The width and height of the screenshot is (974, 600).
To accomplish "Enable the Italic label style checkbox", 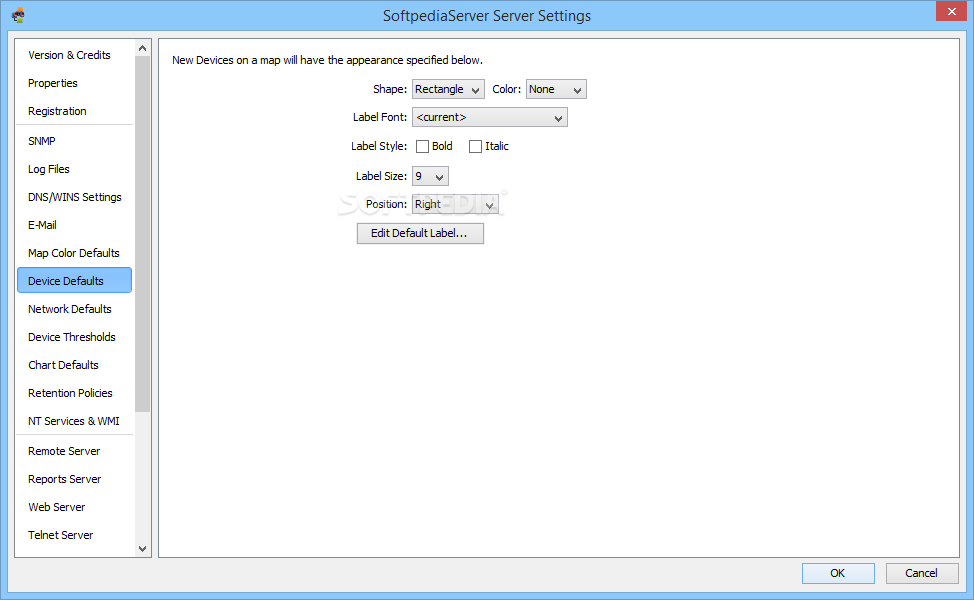I will click(475, 147).
